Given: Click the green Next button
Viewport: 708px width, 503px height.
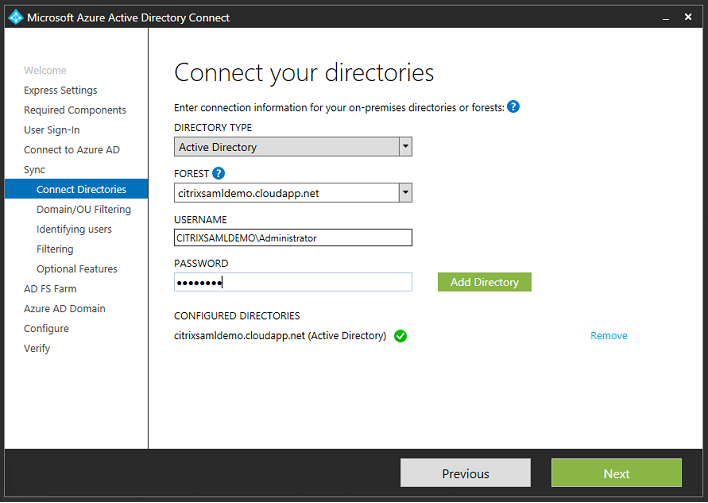Looking at the screenshot, I should (x=616, y=473).
